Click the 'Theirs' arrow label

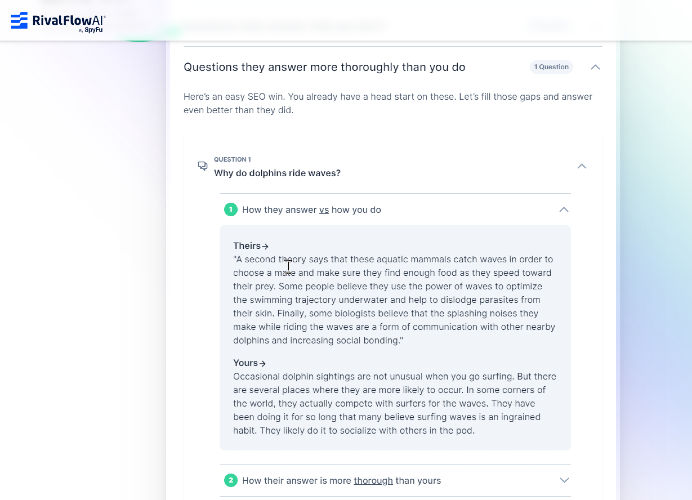(251, 246)
